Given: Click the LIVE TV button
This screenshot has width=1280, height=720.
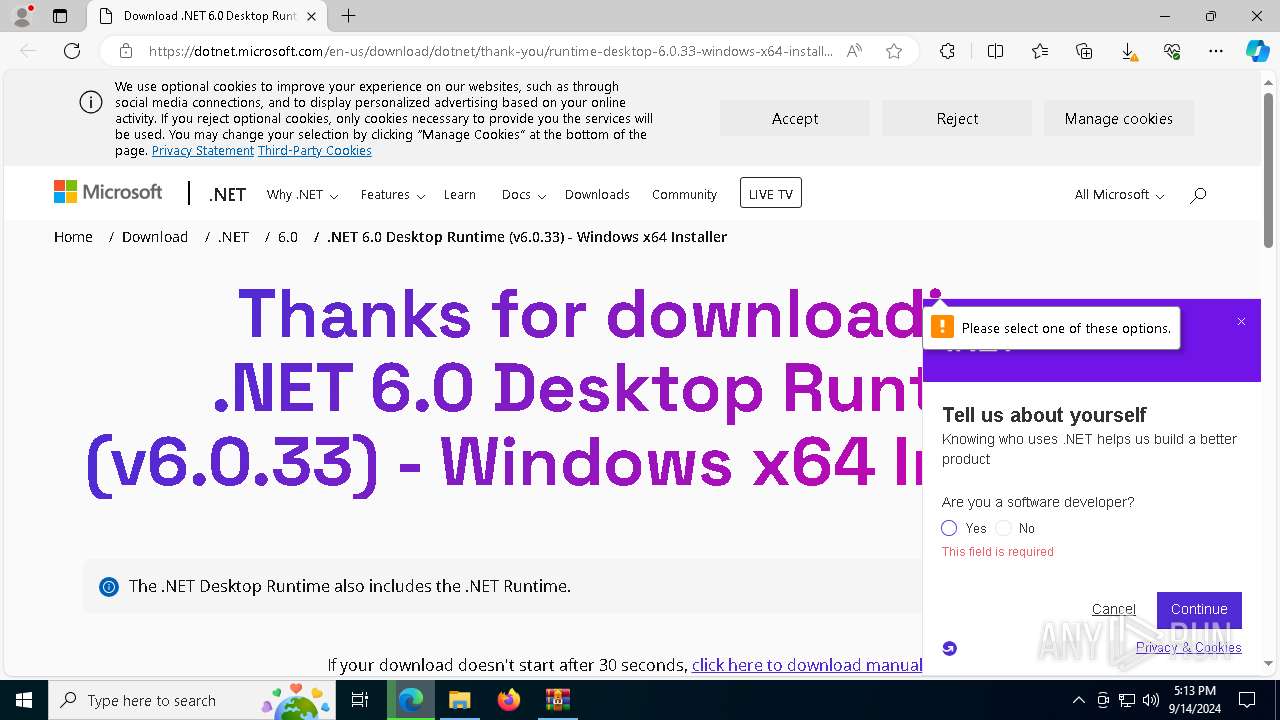Looking at the screenshot, I should click(x=771, y=193).
